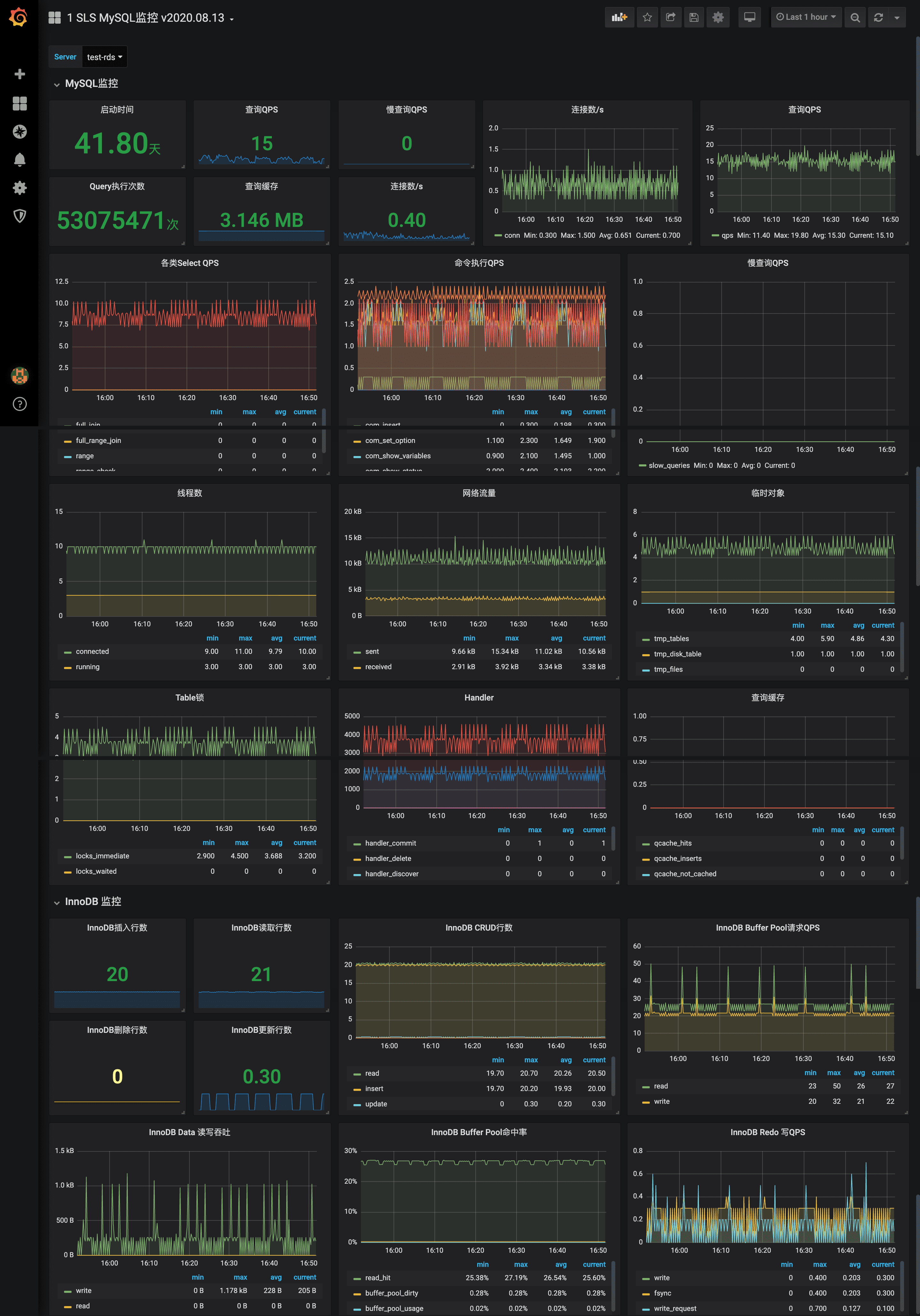Collapse the MySQL监控 row
This screenshot has width=920, height=1316.
coord(91,84)
